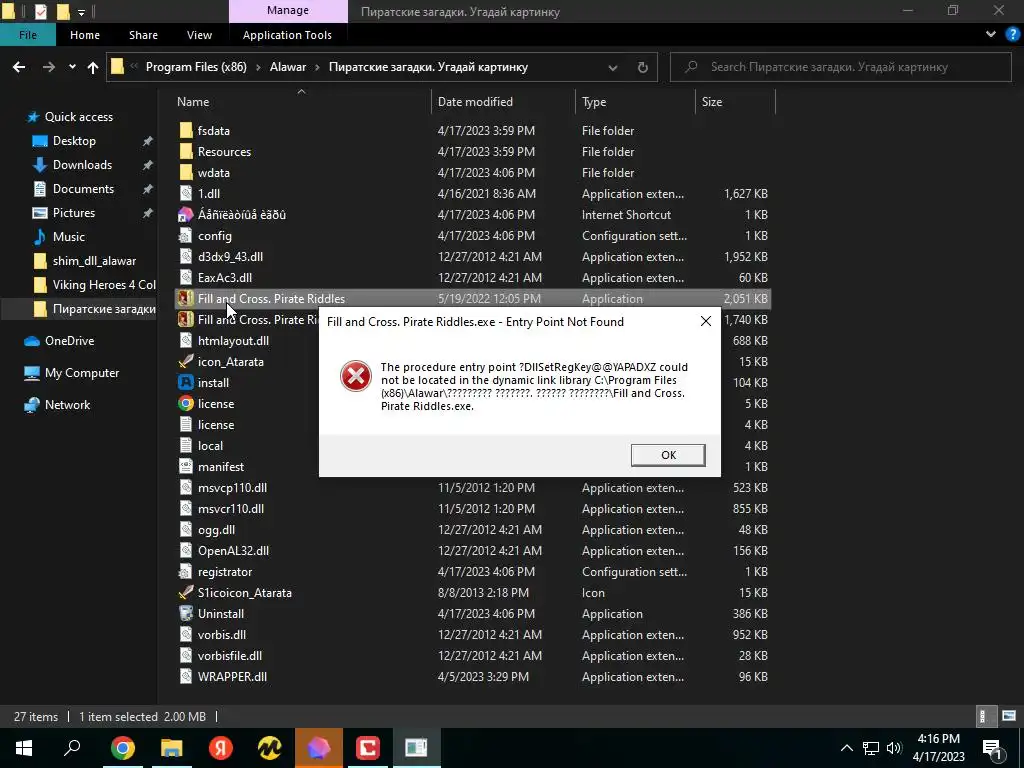Open the recent locations dropdown
This screenshot has height=768, width=1024.
[x=72, y=67]
